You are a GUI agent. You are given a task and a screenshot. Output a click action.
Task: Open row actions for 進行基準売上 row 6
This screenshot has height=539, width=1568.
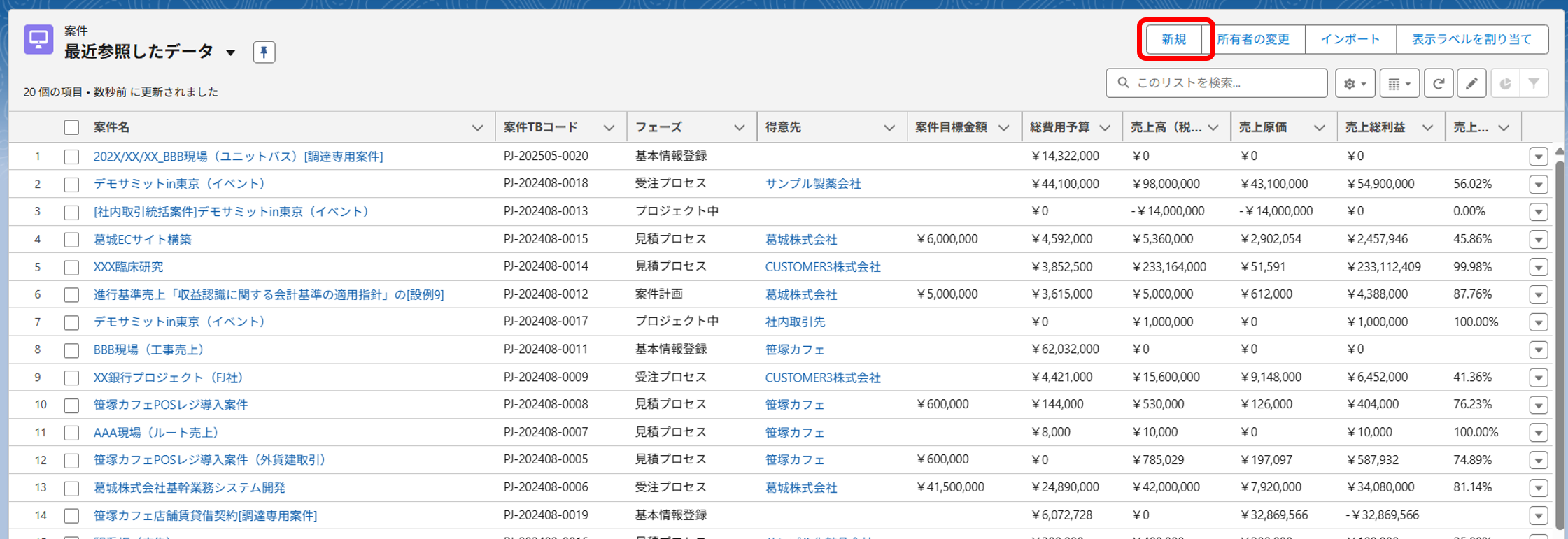(1538, 295)
